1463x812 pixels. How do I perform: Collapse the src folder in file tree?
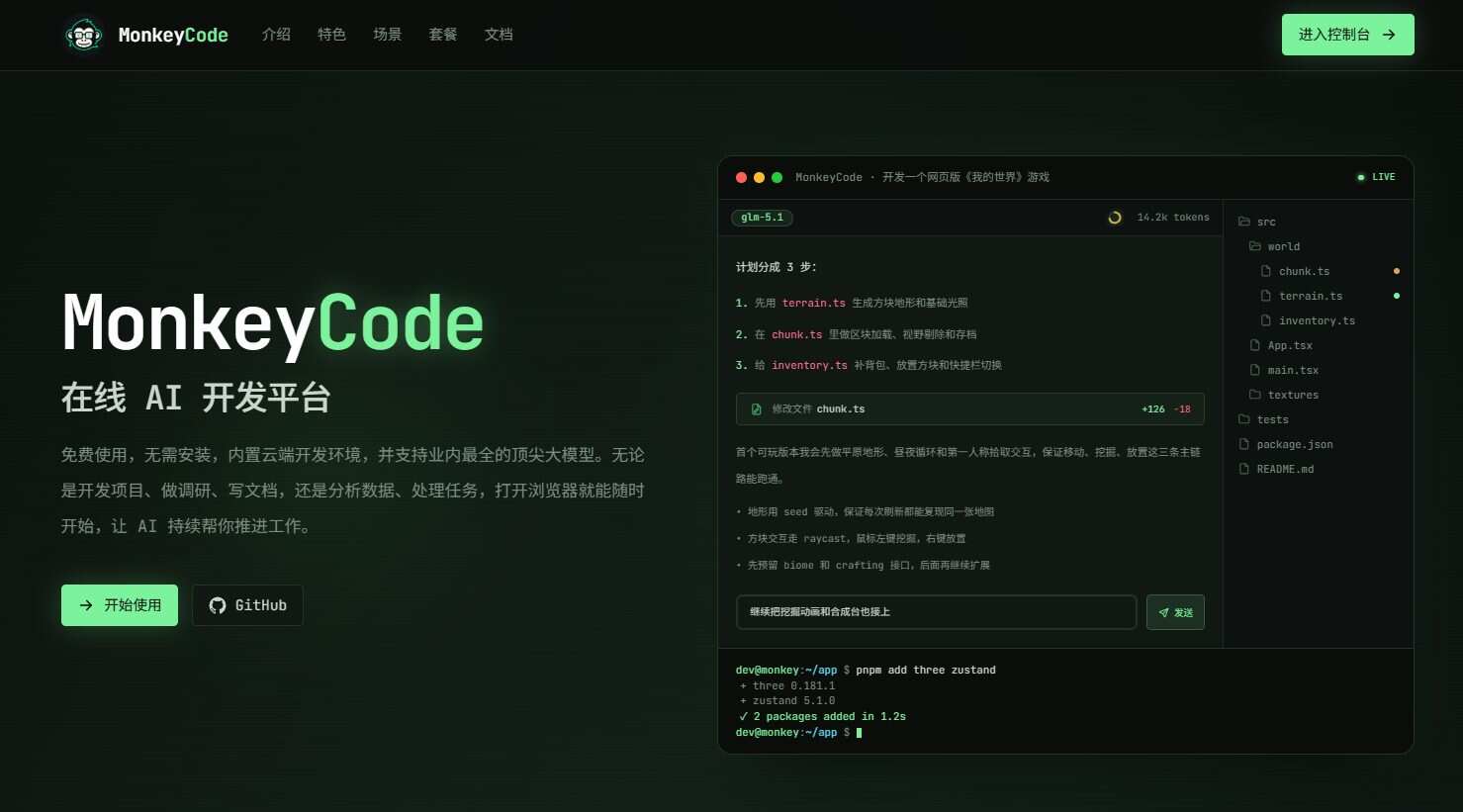[1257, 222]
